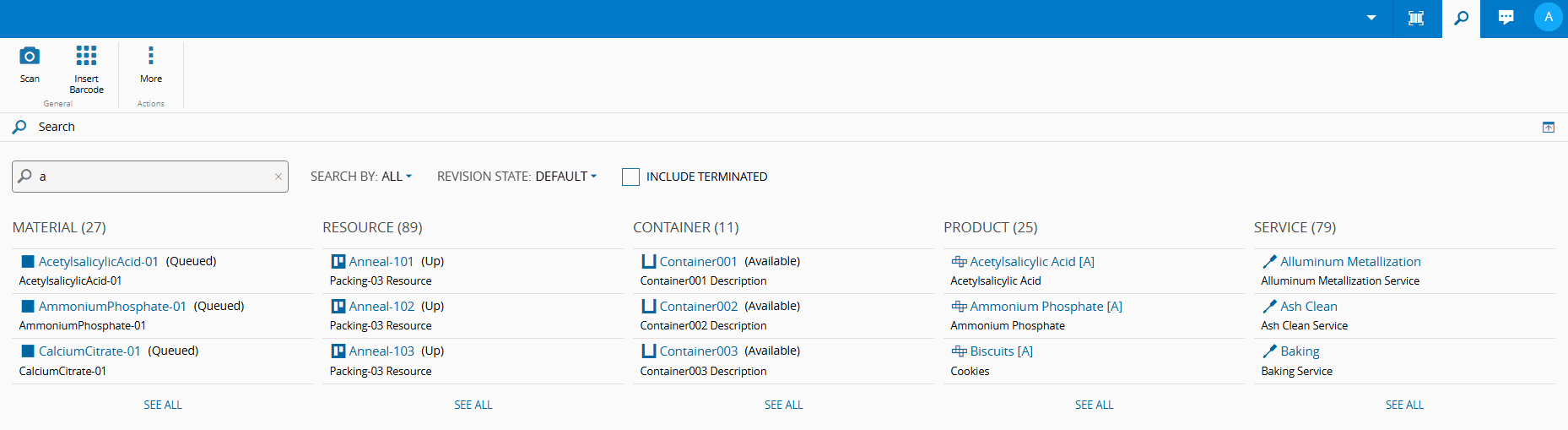Open the Search By dropdown
The image size is (1568, 430).
point(361,177)
